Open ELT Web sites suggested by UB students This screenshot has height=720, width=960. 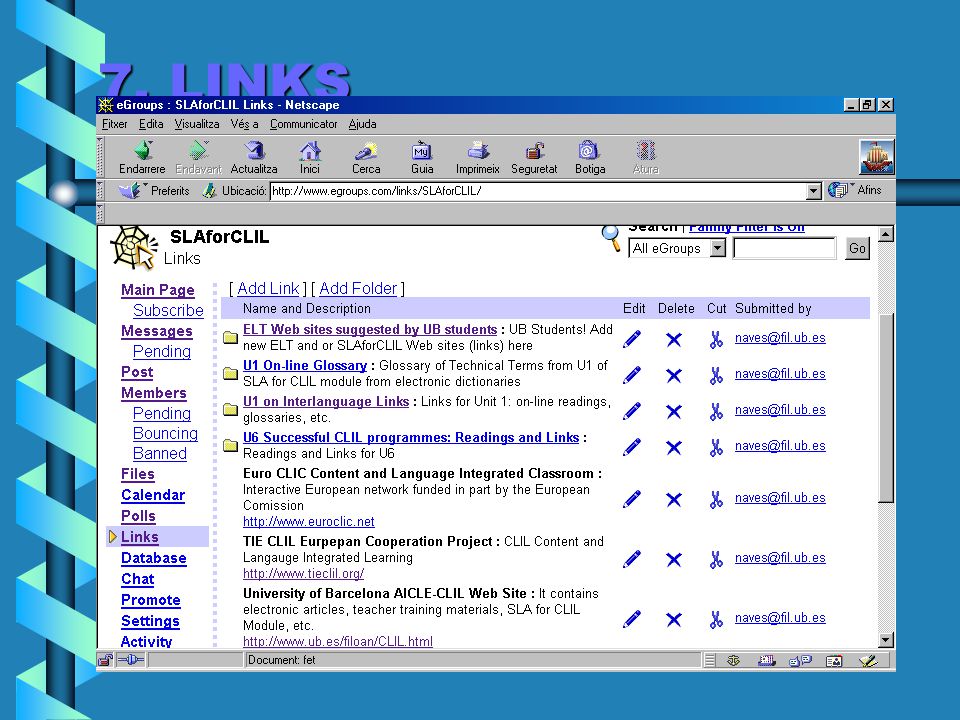pyautogui.click(x=370, y=329)
